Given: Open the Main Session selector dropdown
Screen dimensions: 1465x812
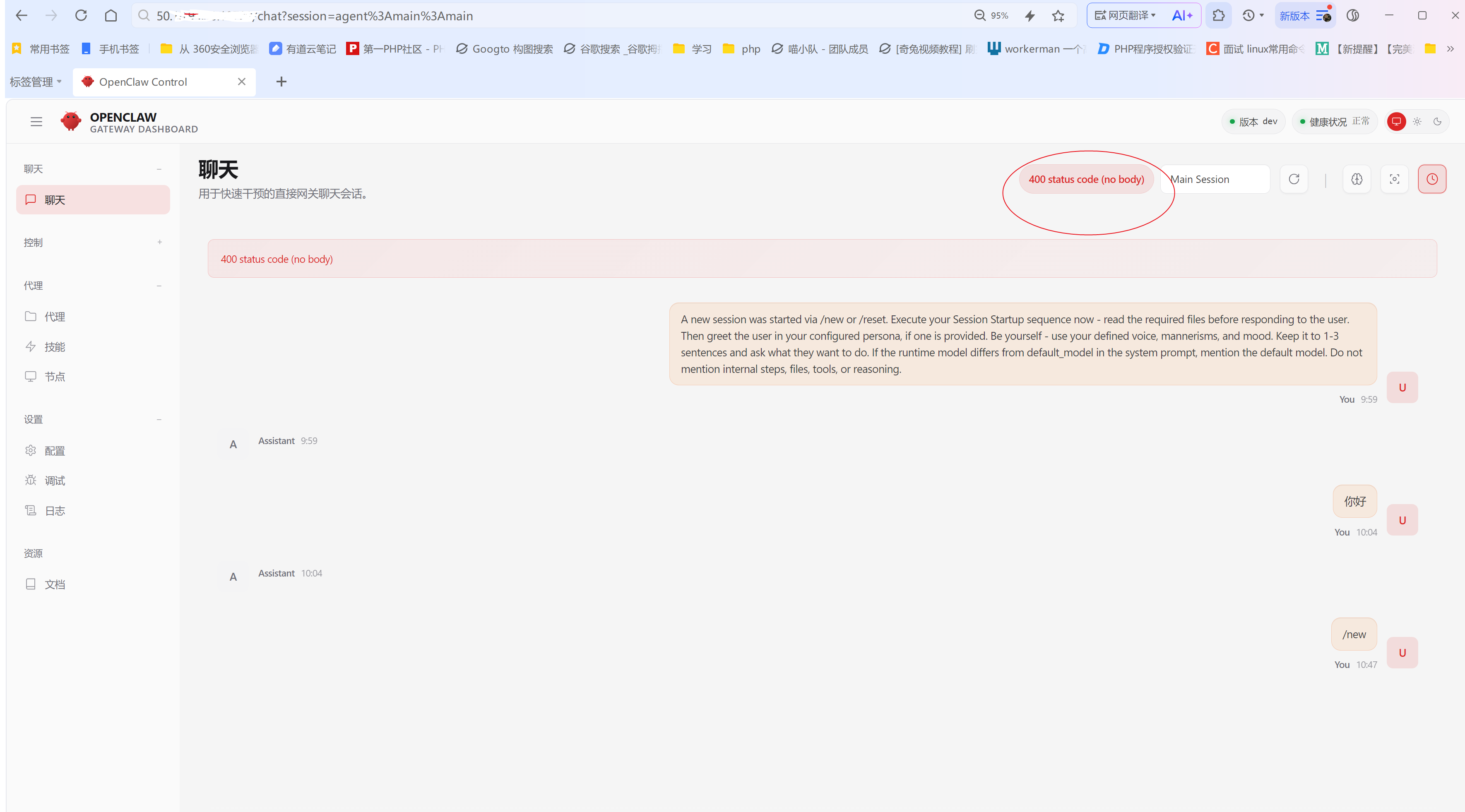Looking at the screenshot, I should (x=1215, y=179).
